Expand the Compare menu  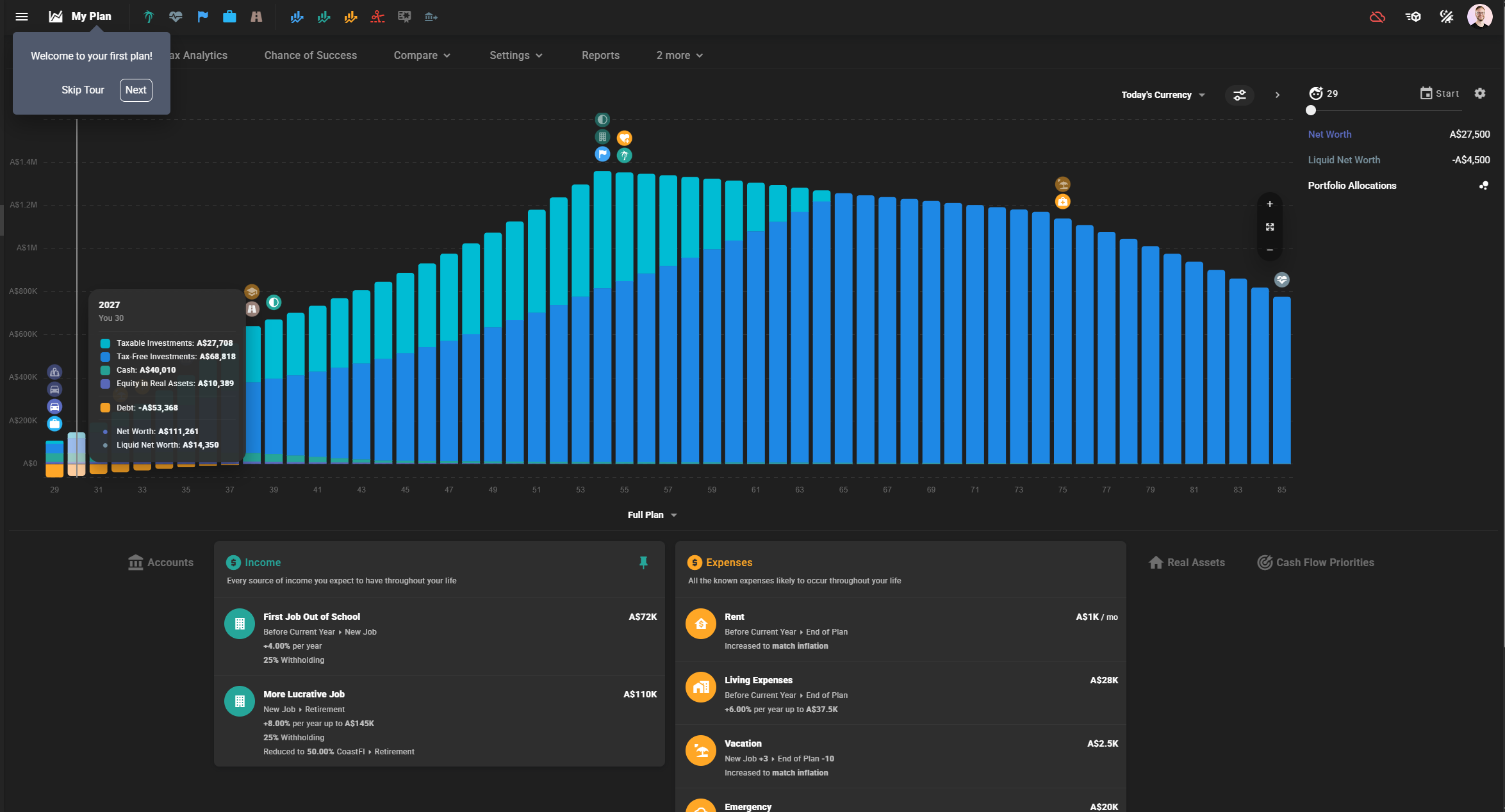click(x=422, y=55)
